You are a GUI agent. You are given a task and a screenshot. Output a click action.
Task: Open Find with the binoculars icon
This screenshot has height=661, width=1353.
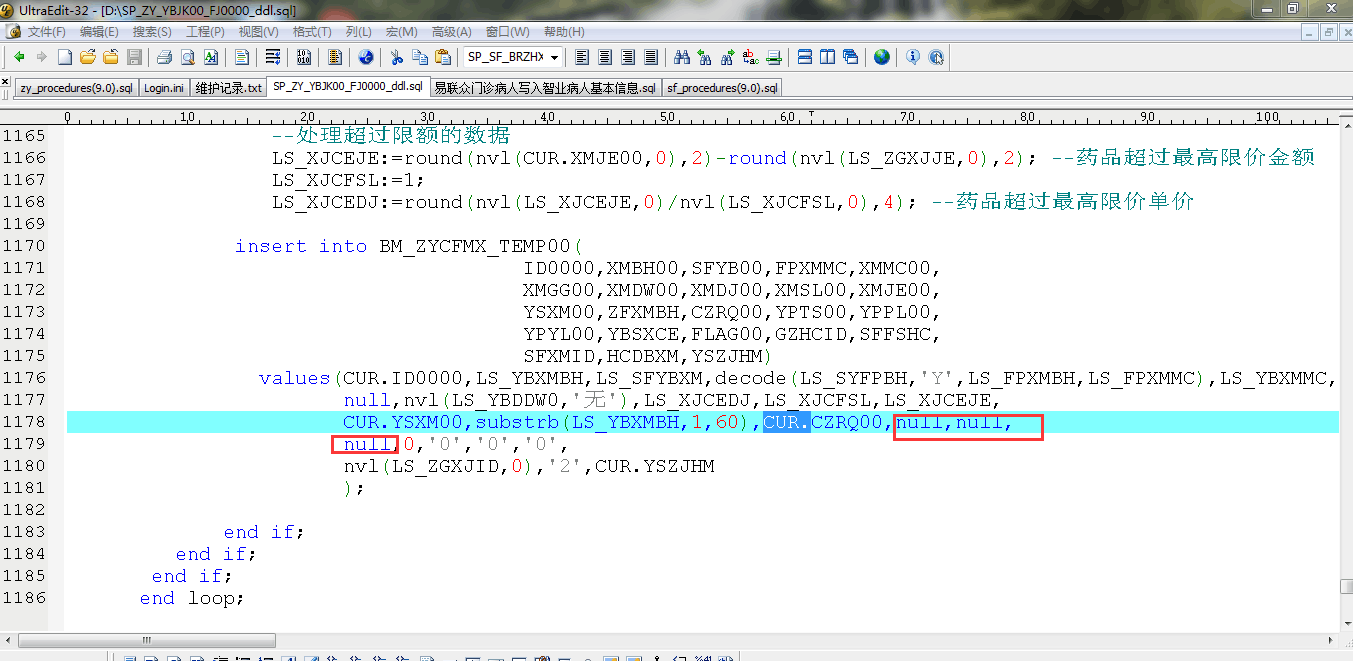tap(682, 57)
